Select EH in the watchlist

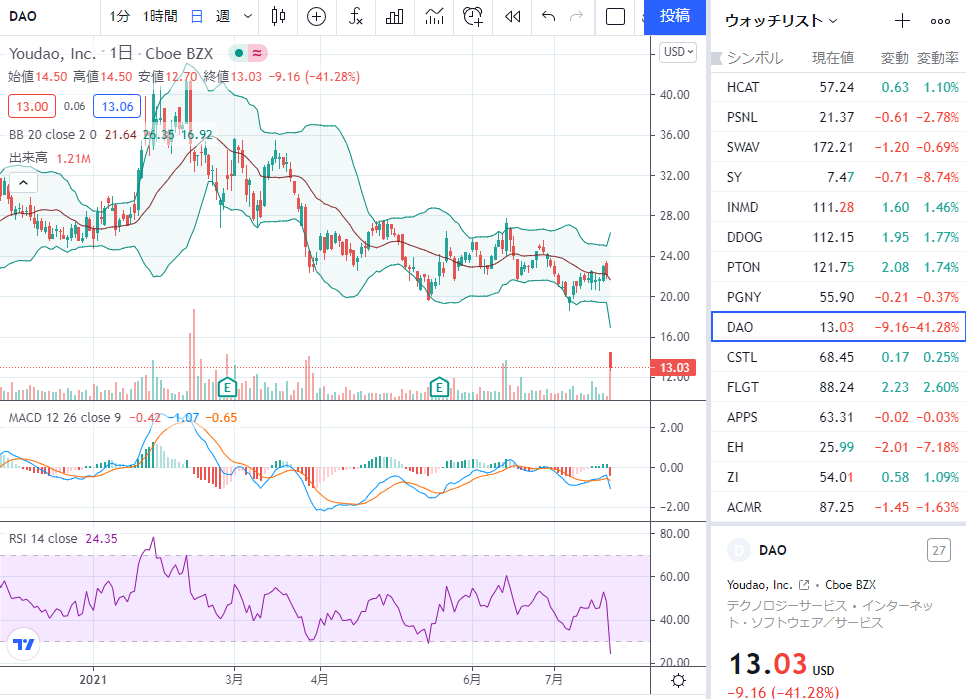838,447
